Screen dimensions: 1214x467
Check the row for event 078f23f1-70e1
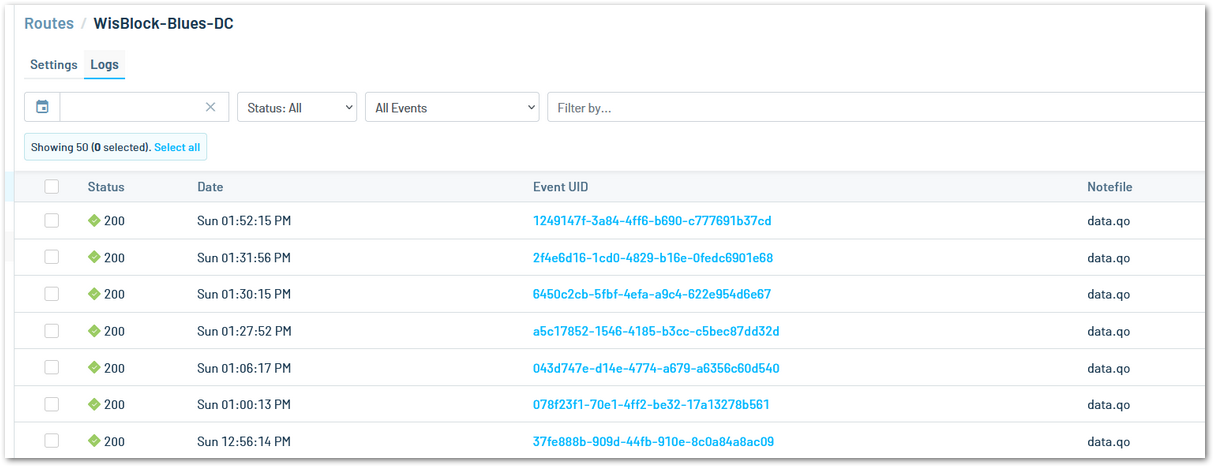pos(52,404)
